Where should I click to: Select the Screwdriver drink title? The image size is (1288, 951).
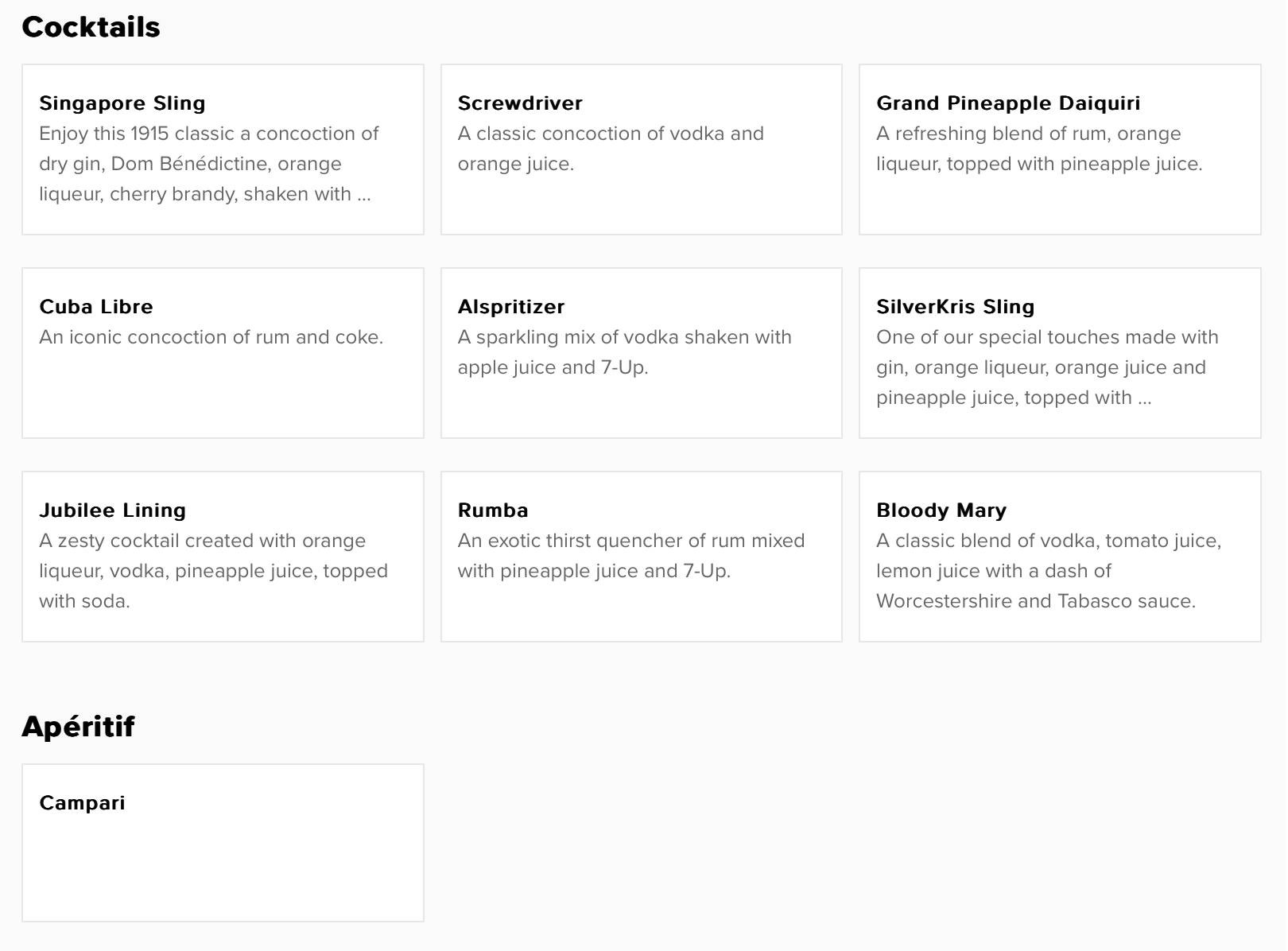tap(520, 103)
